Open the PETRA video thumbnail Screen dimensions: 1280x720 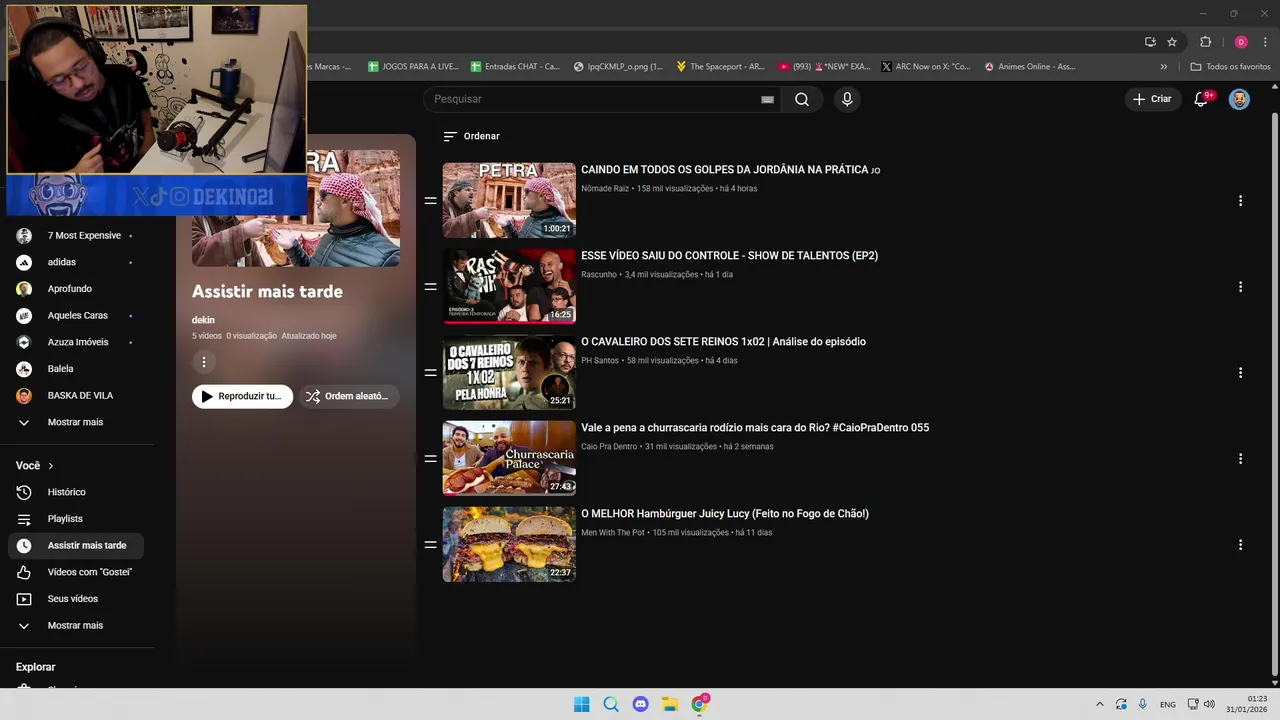click(x=509, y=200)
